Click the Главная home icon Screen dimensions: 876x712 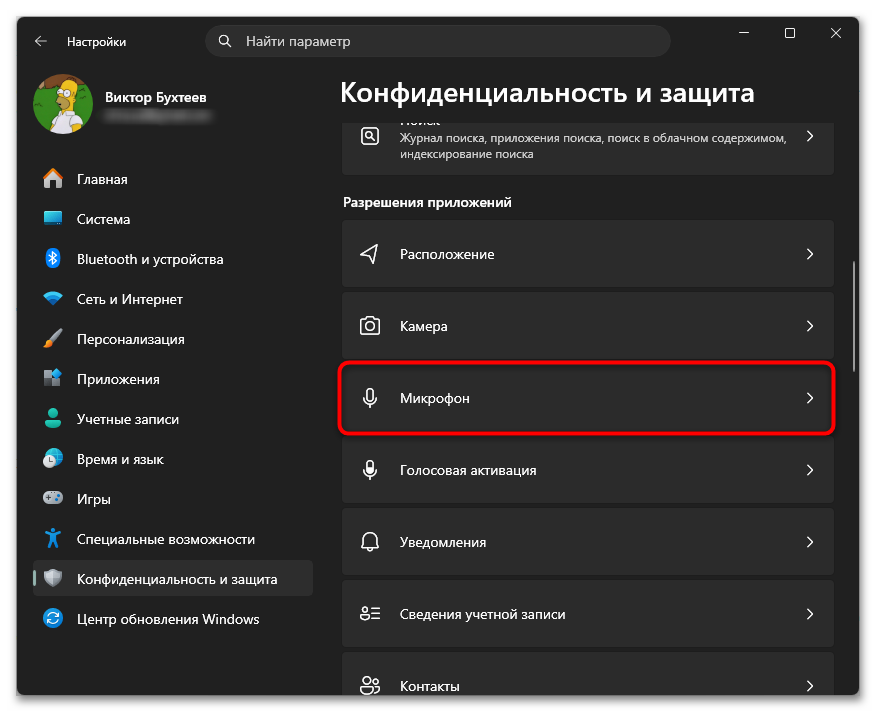coord(53,179)
